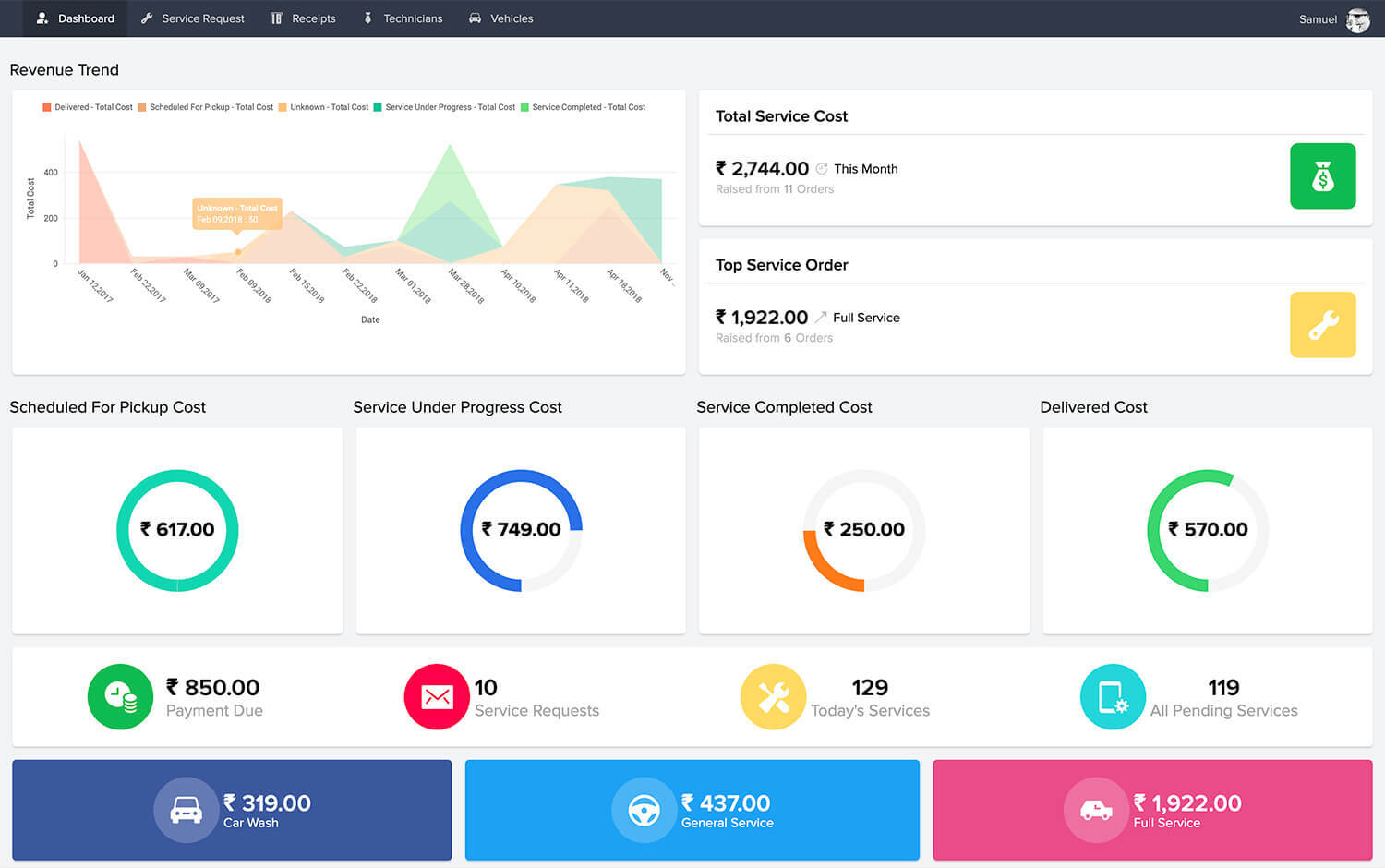Screen dimensions: 1385x868
Task: Select the cyan phone icon for All Pending Services
Action: click(1113, 697)
